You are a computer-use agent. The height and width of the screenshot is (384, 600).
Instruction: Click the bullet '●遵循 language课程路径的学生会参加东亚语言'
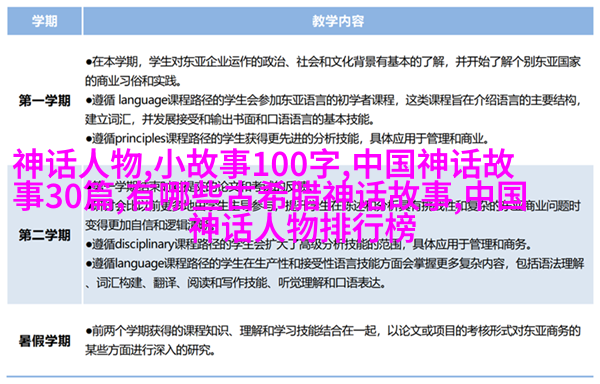click(333, 100)
